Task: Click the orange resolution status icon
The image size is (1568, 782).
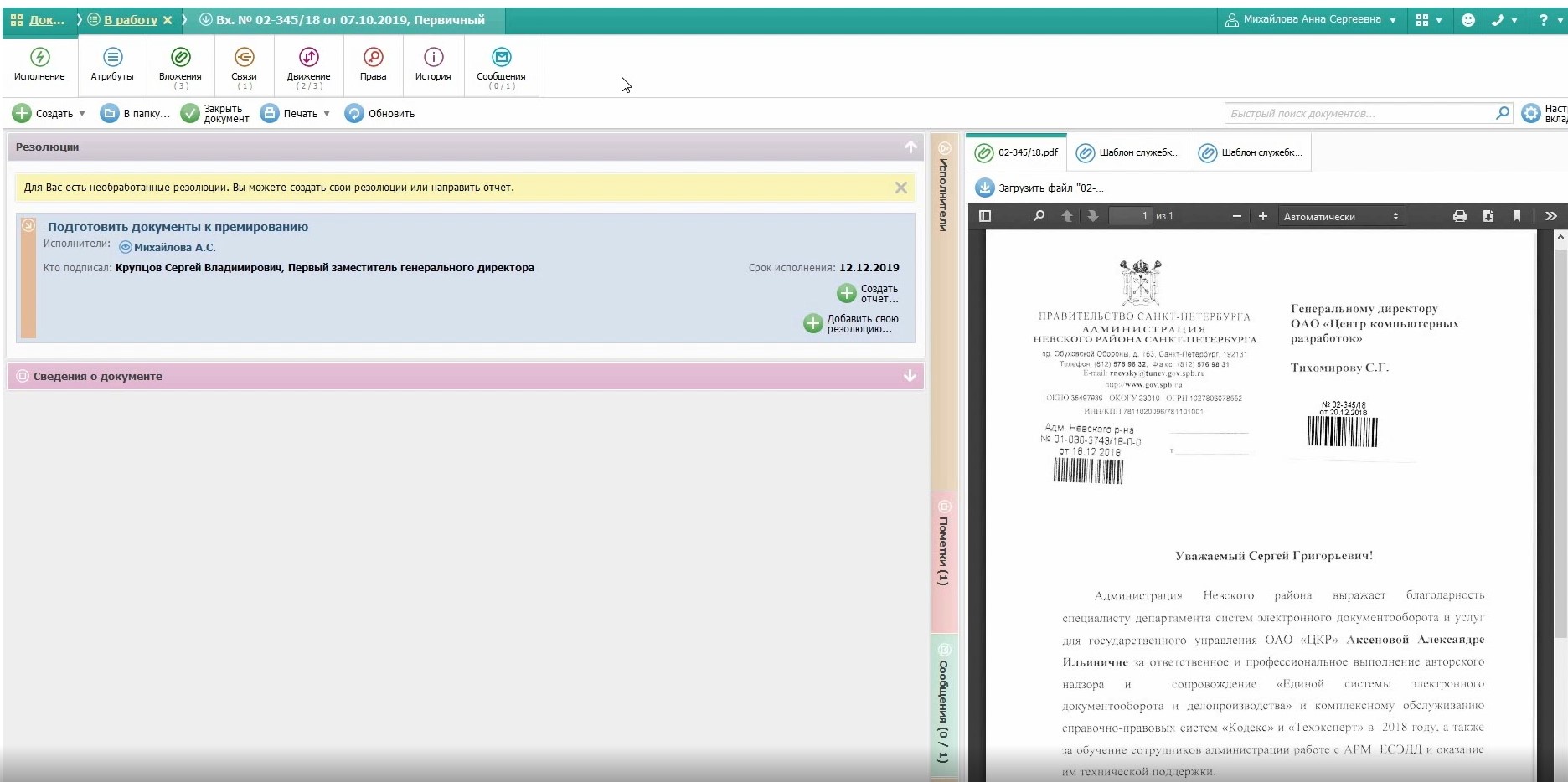Action: coord(28,225)
